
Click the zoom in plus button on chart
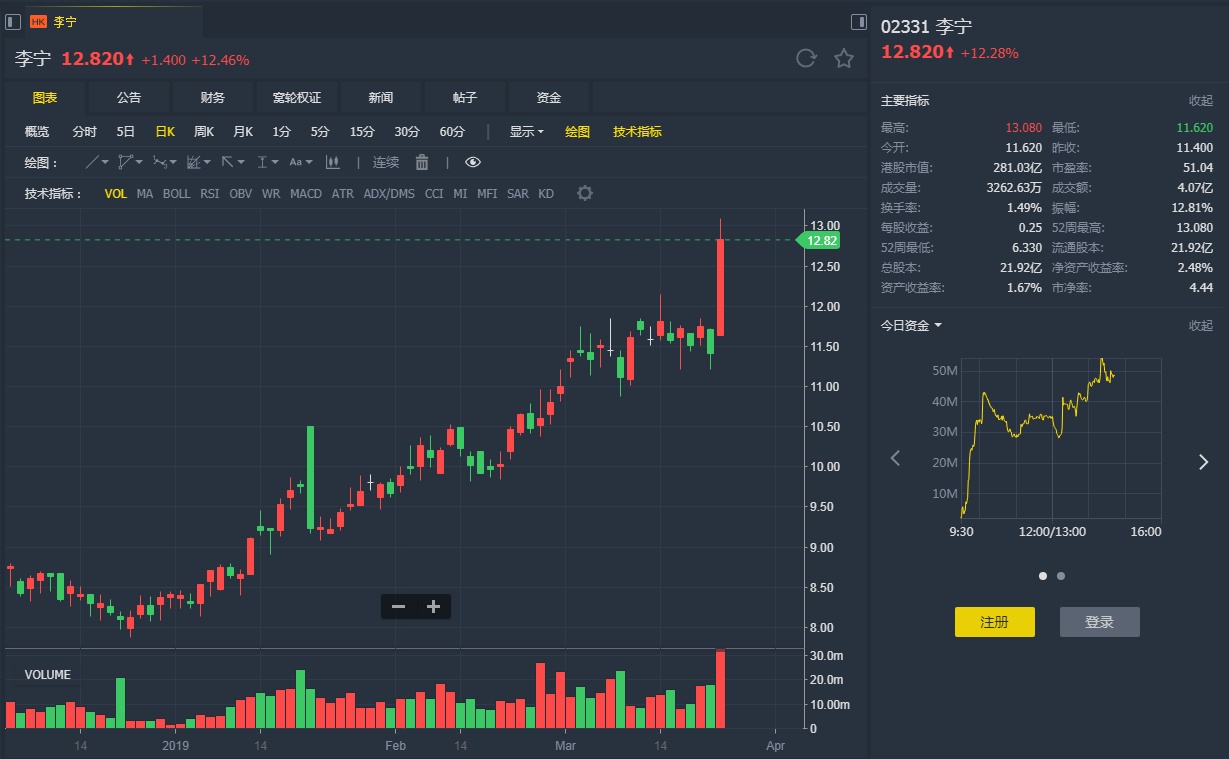(x=433, y=606)
